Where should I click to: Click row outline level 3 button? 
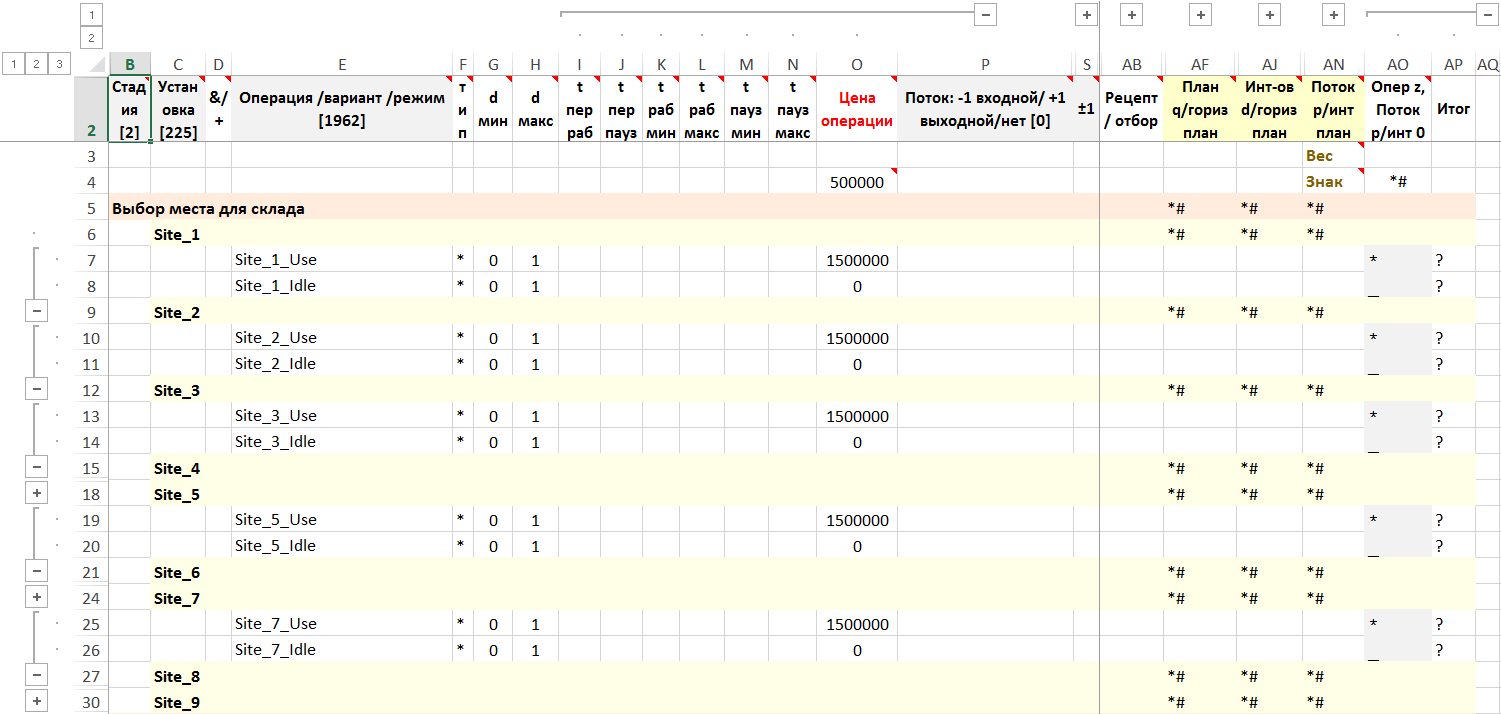60,64
